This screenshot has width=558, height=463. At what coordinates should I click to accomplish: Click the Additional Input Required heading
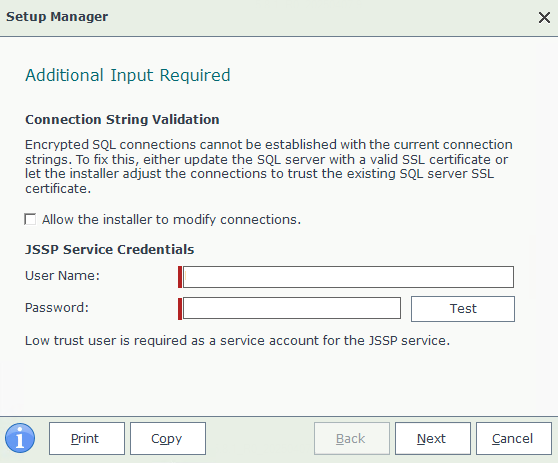[x=128, y=75]
